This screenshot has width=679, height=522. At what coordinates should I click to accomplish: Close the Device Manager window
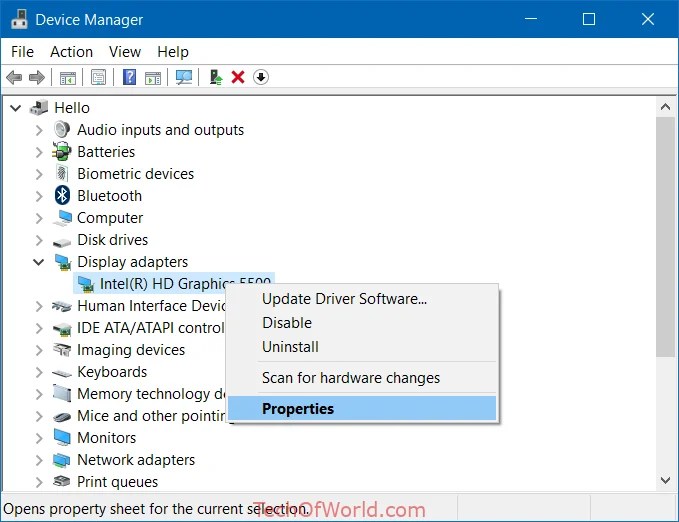point(648,19)
